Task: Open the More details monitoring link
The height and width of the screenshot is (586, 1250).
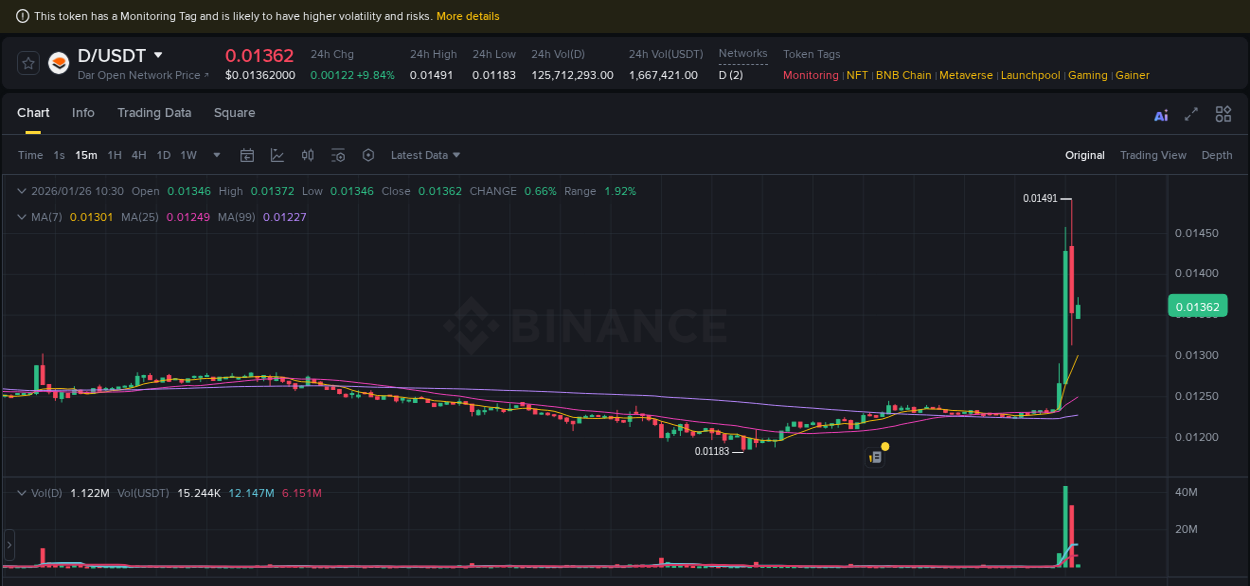Action: (x=468, y=16)
